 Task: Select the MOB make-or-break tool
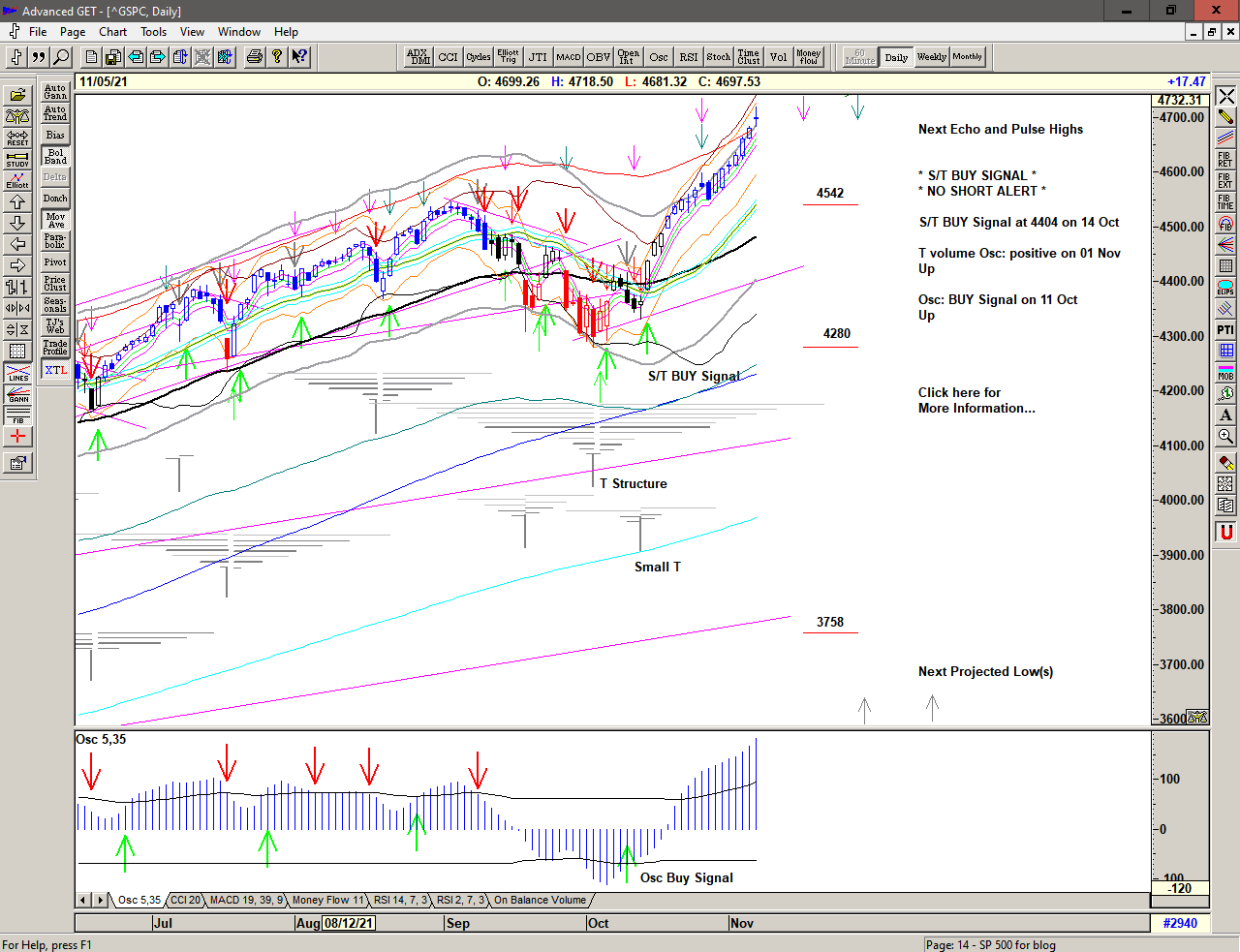(x=1225, y=372)
